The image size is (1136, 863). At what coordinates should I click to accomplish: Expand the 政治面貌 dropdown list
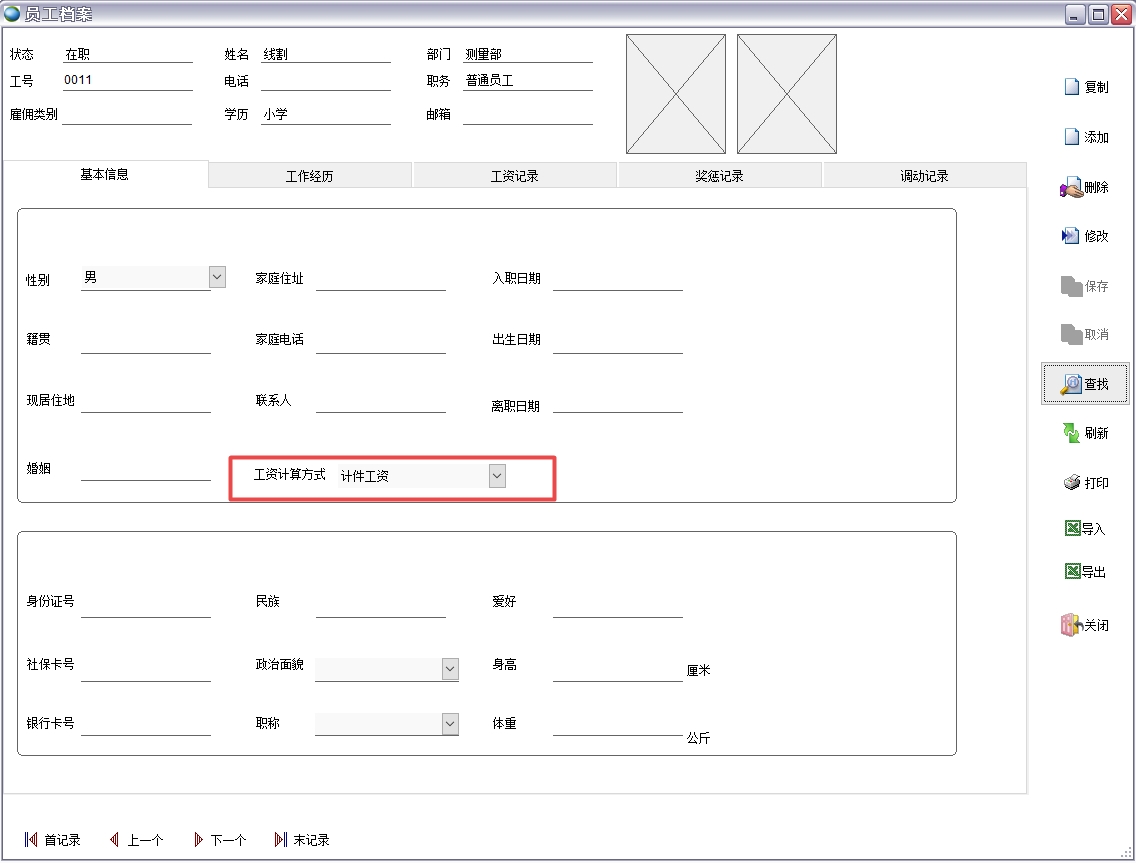pos(450,669)
